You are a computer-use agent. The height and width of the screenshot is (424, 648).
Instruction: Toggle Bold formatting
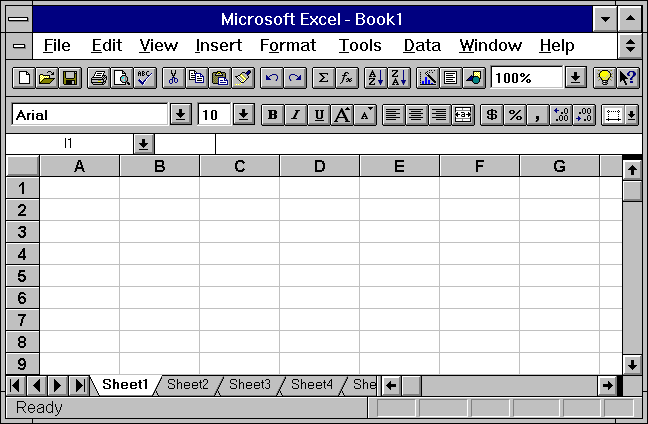273,115
